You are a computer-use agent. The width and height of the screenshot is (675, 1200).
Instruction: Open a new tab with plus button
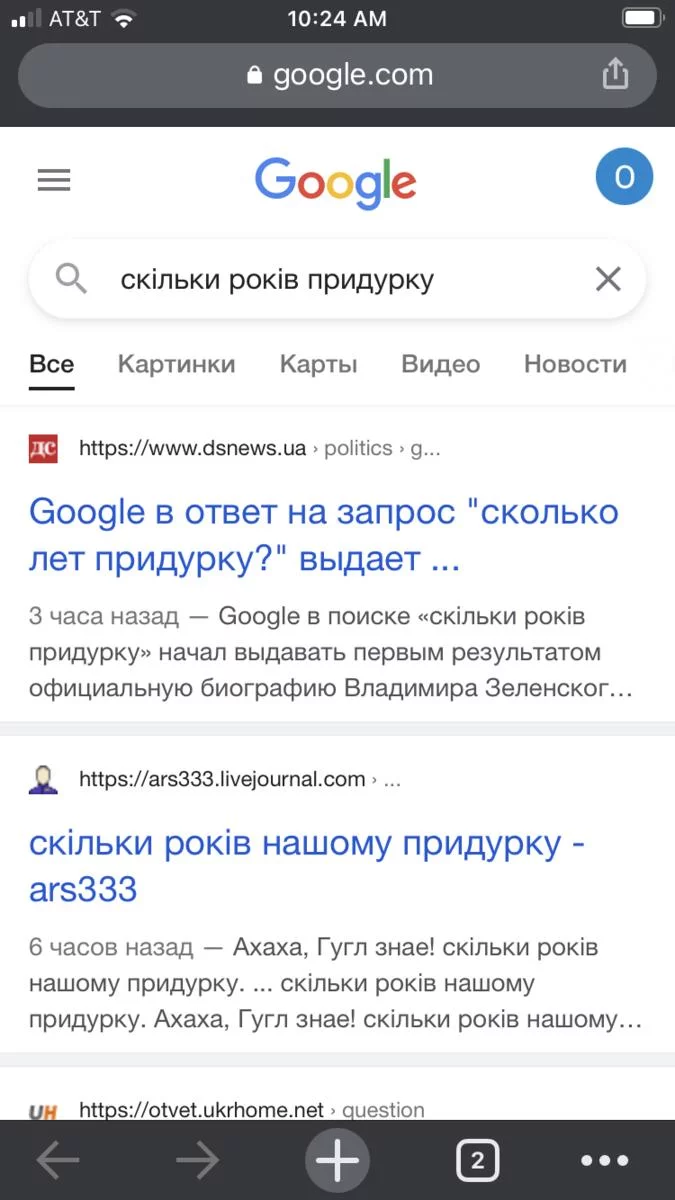tap(337, 1161)
